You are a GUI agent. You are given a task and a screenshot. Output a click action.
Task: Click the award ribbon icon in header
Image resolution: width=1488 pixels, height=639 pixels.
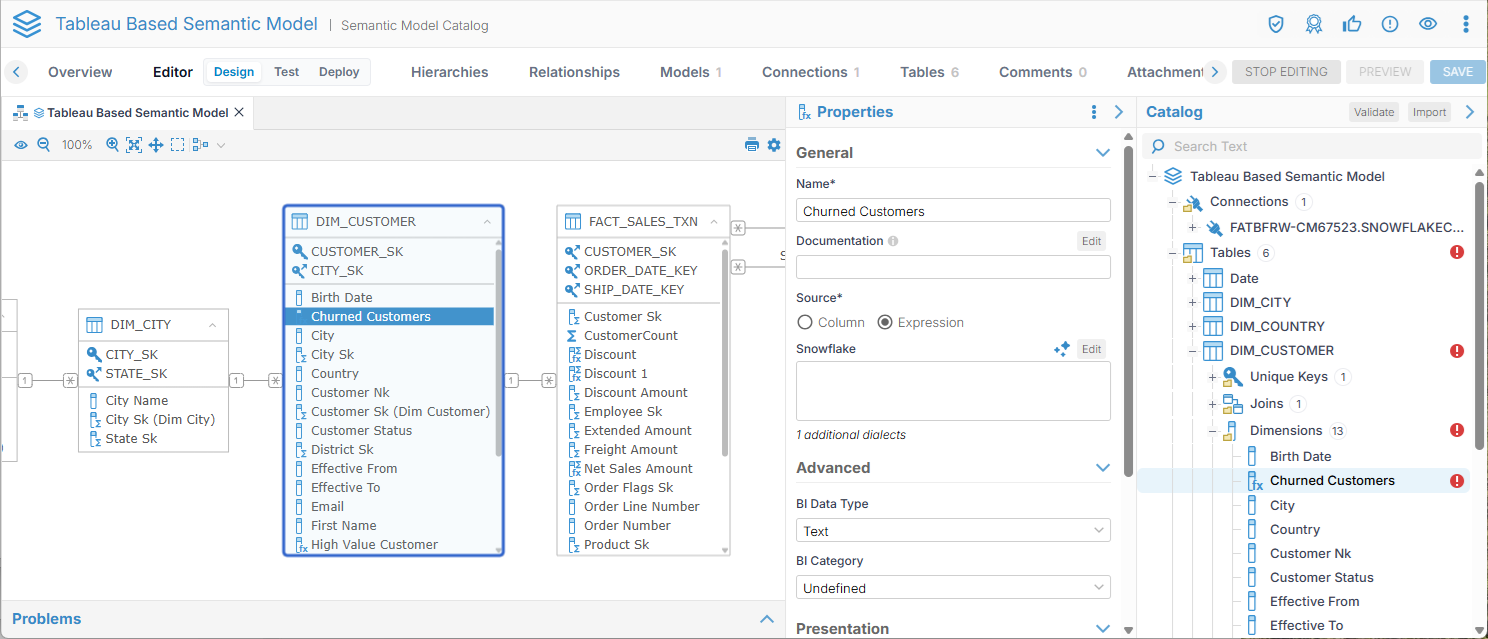pyautogui.click(x=1314, y=24)
